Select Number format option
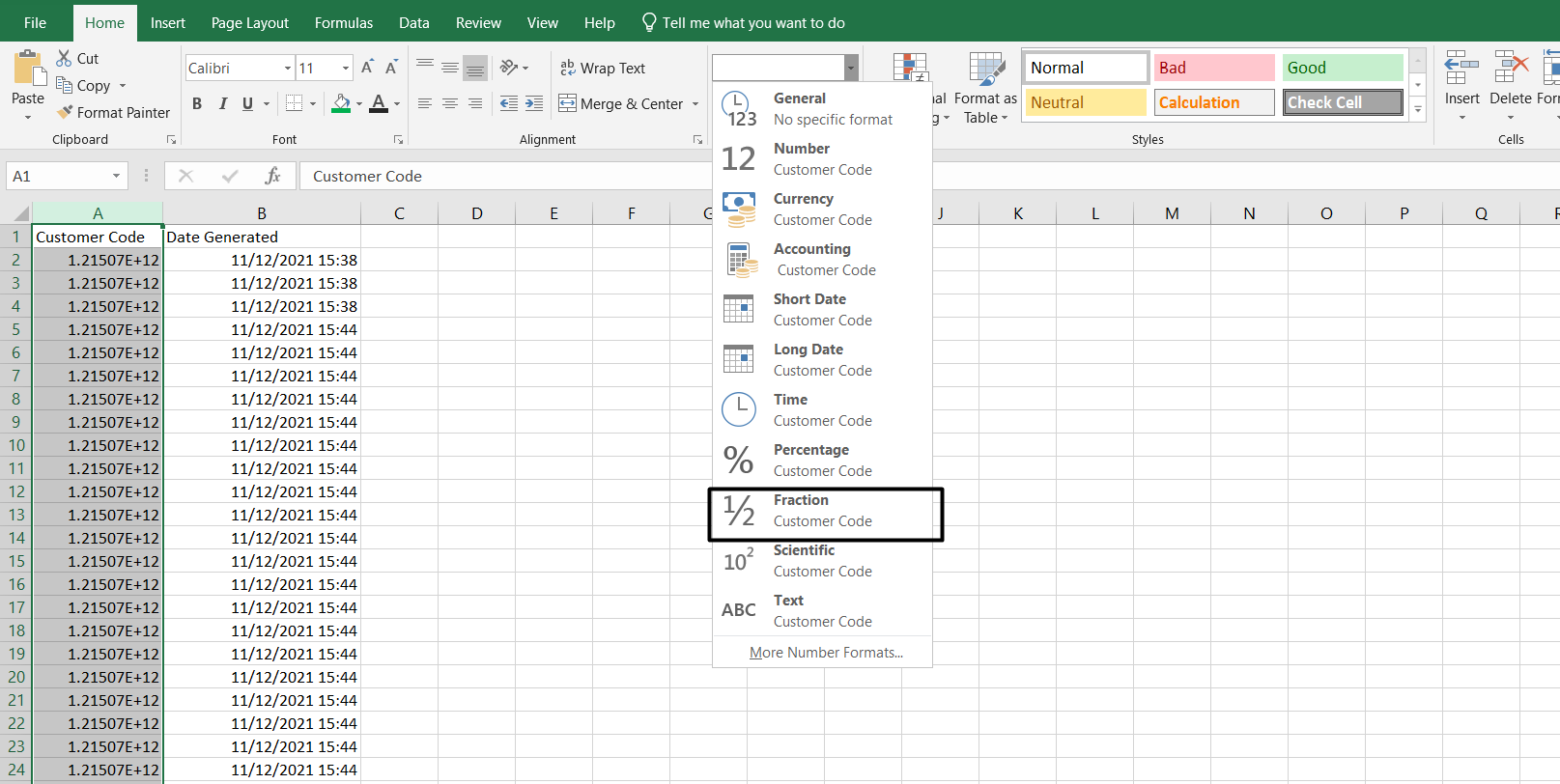The image size is (1560, 784). (x=822, y=158)
